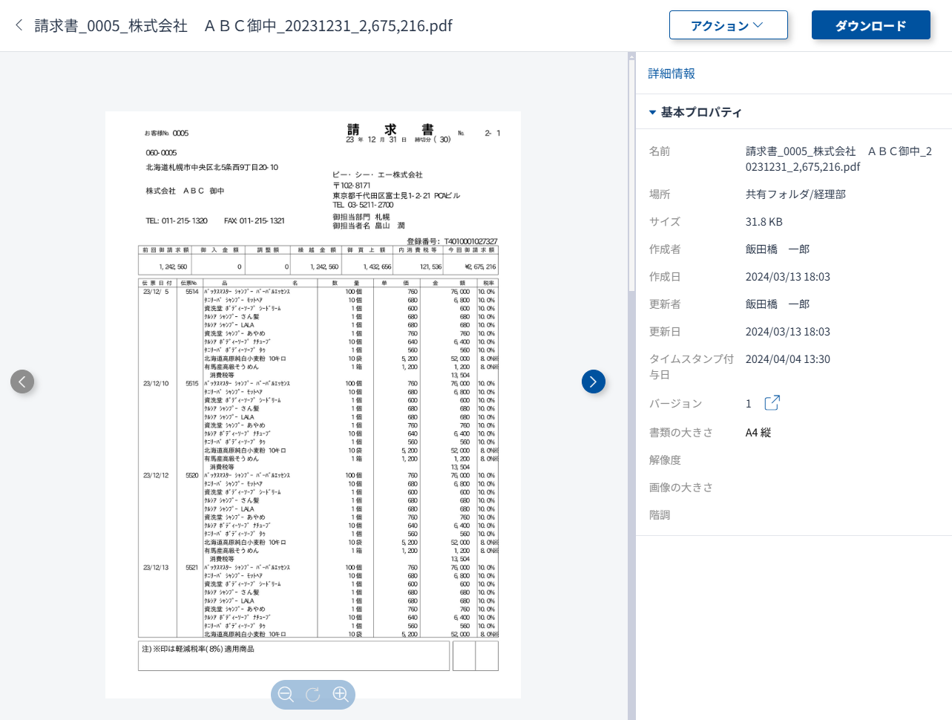Screen dimensions: 952x720
Task: Click the A4 縦 paper size value
Action: pyautogui.click(x=758, y=432)
